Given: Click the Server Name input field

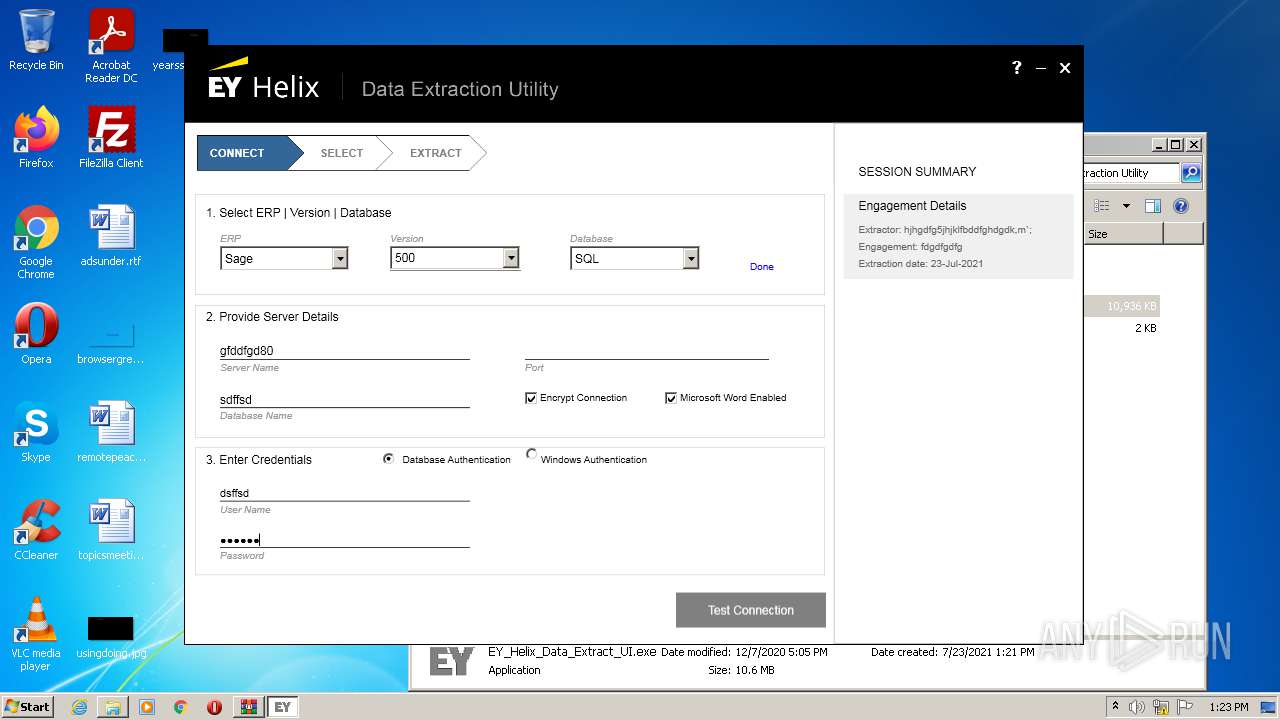Looking at the screenshot, I should [345, 351].
